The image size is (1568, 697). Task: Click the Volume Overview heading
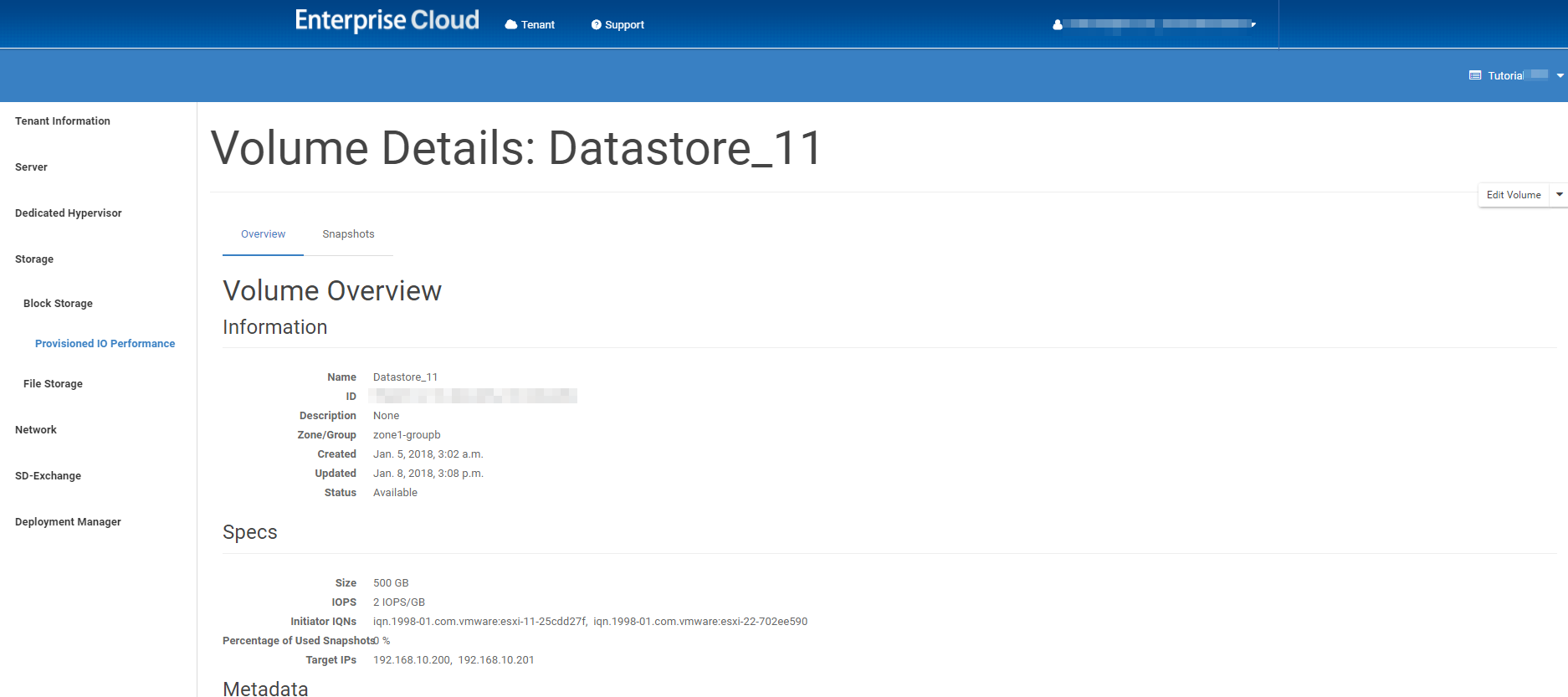pos(332,290)
